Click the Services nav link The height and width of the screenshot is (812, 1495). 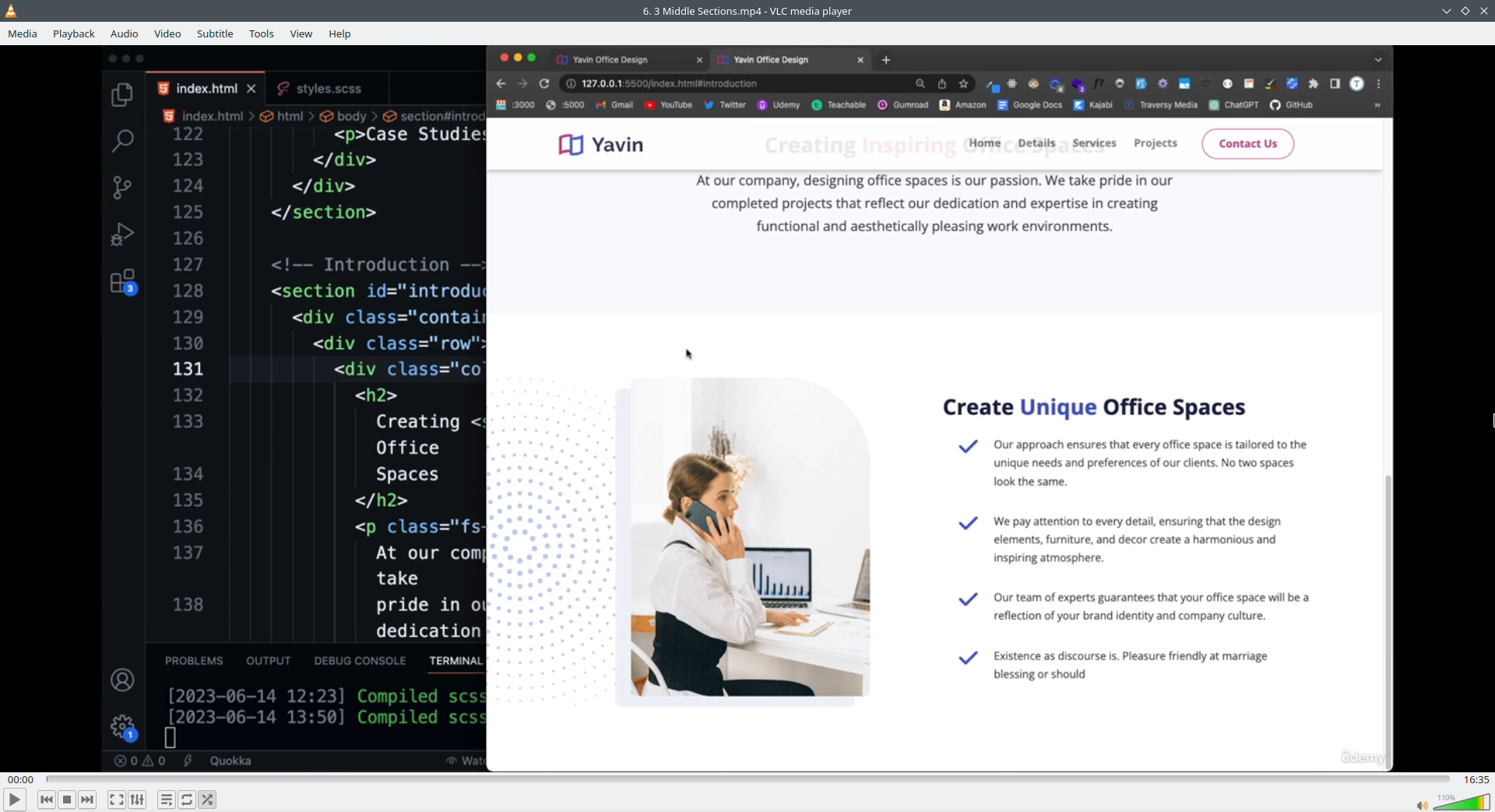click(1094, 143)
